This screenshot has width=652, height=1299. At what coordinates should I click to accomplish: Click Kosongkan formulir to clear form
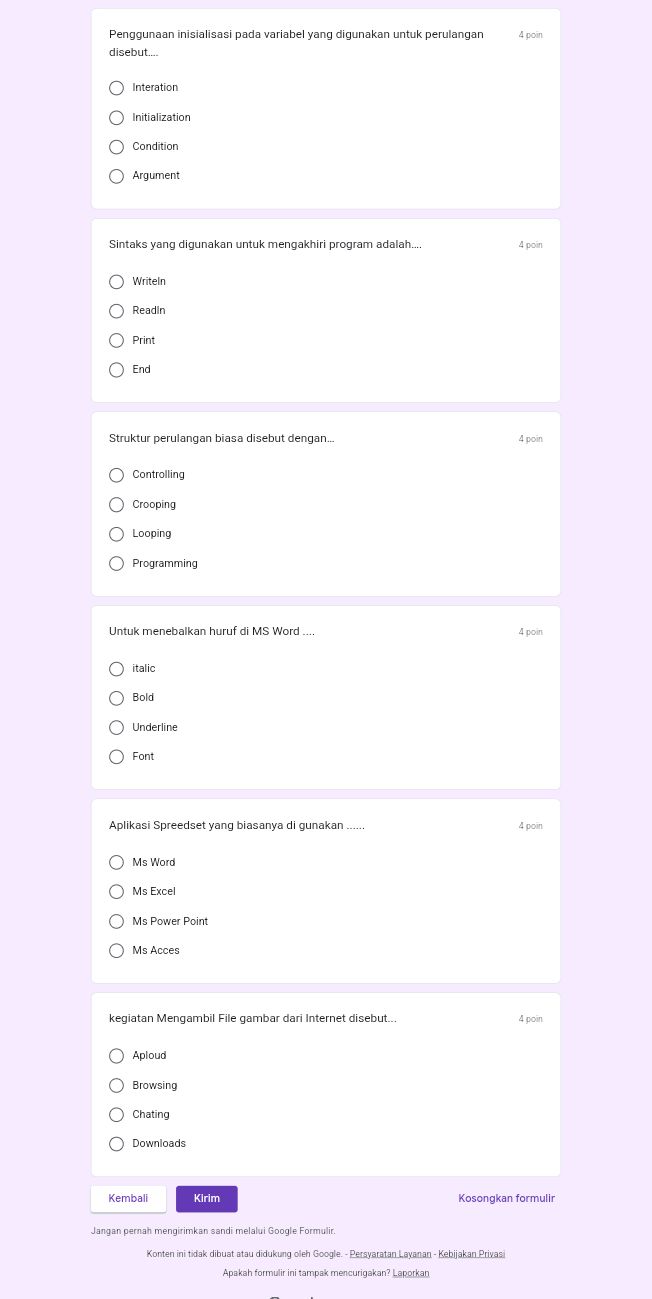506,1199
